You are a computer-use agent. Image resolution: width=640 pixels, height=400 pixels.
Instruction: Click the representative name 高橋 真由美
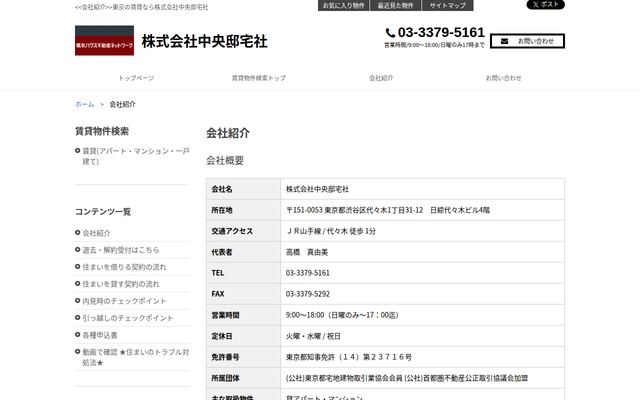pos(307,252)
